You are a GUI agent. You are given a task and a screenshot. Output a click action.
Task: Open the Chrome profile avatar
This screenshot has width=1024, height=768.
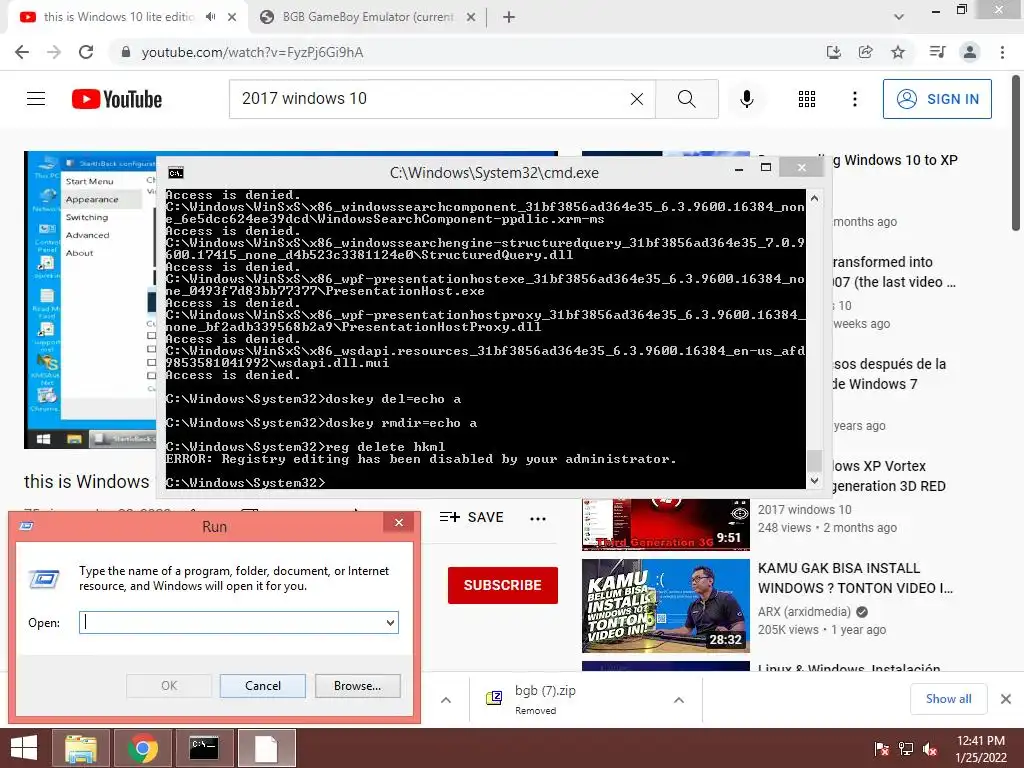tap(970, 52)
